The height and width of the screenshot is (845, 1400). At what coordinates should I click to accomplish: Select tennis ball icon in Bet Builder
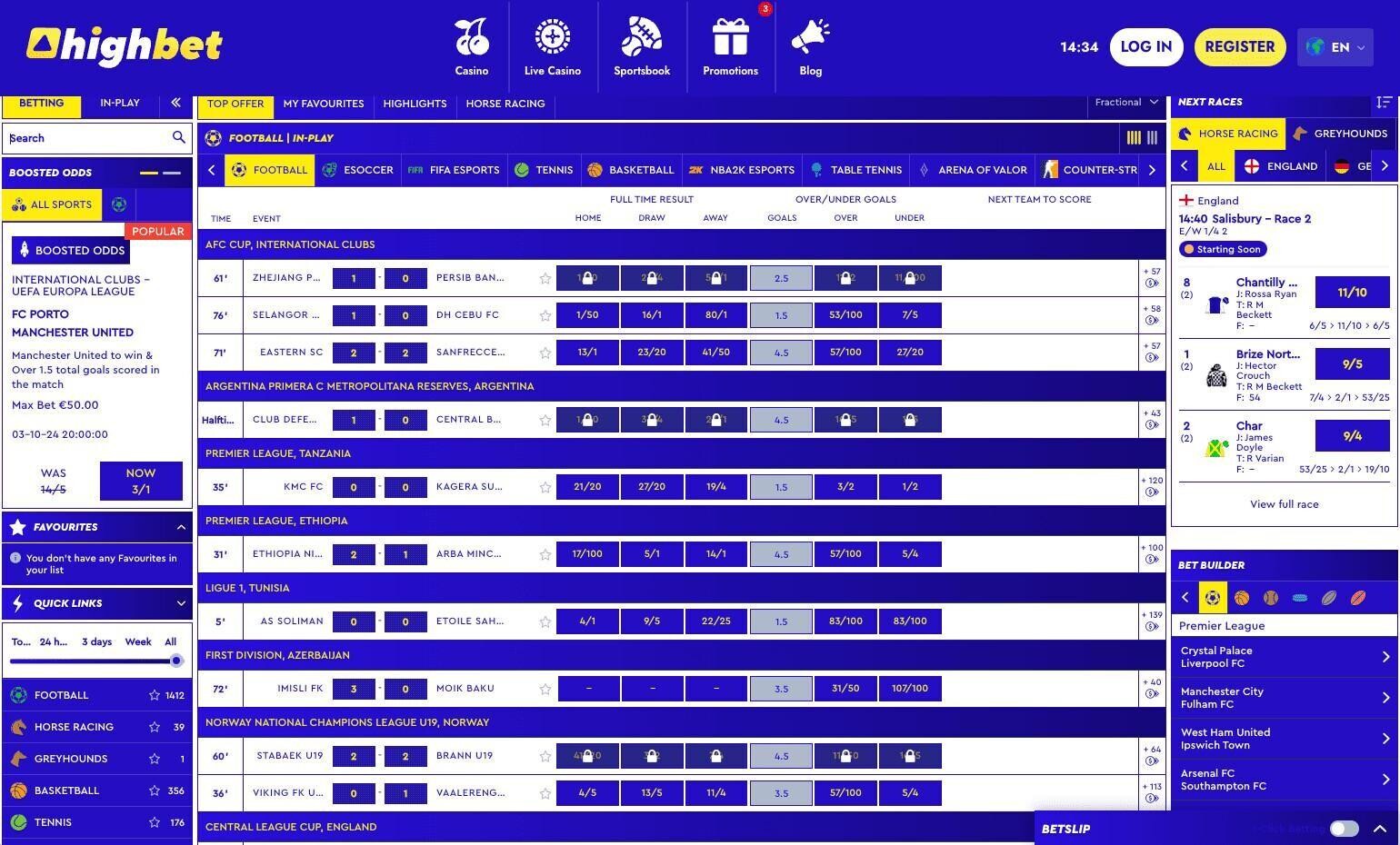coord(1271,597)
